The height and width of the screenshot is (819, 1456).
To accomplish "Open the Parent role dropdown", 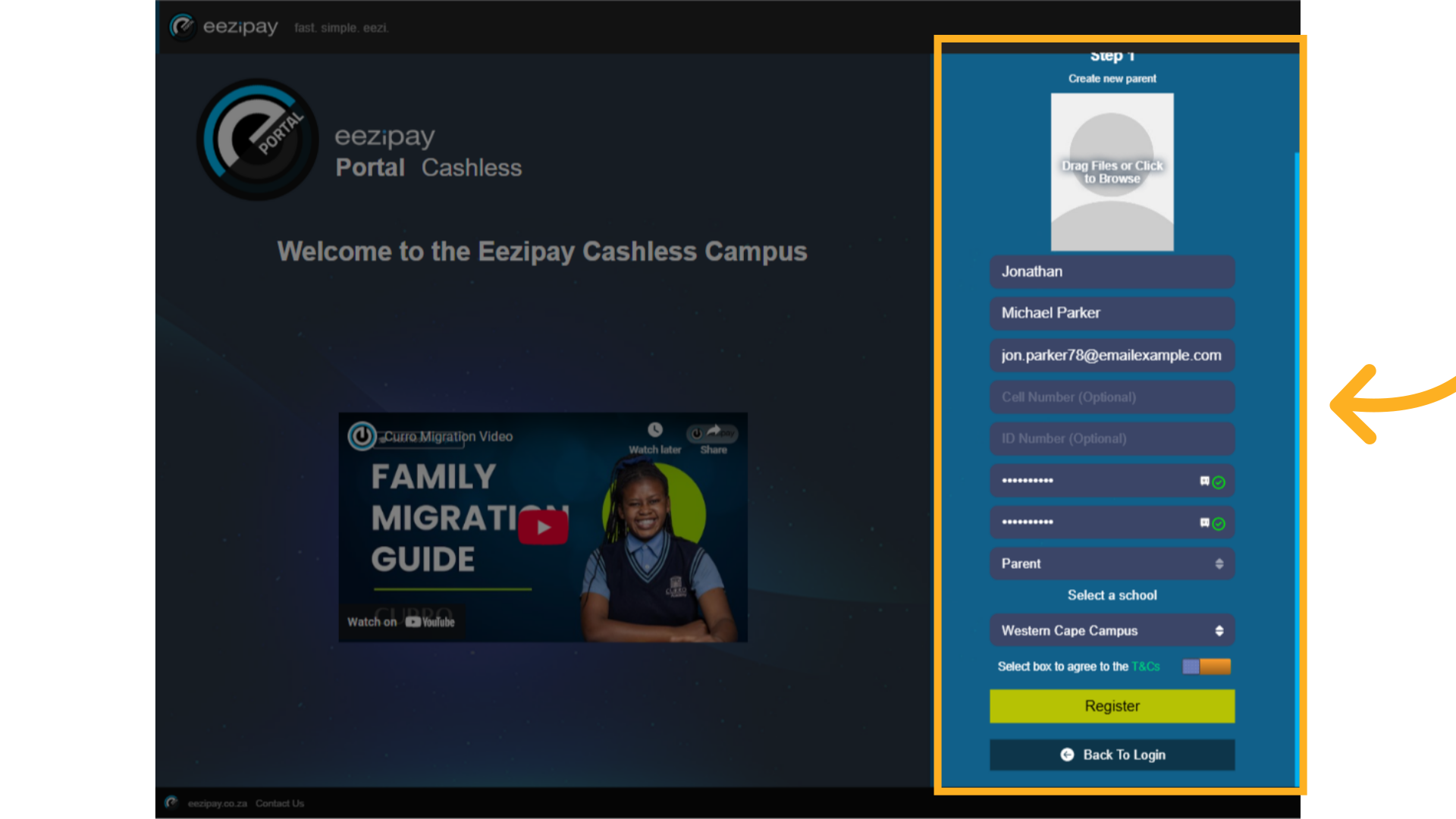I will coord(1112,563).
